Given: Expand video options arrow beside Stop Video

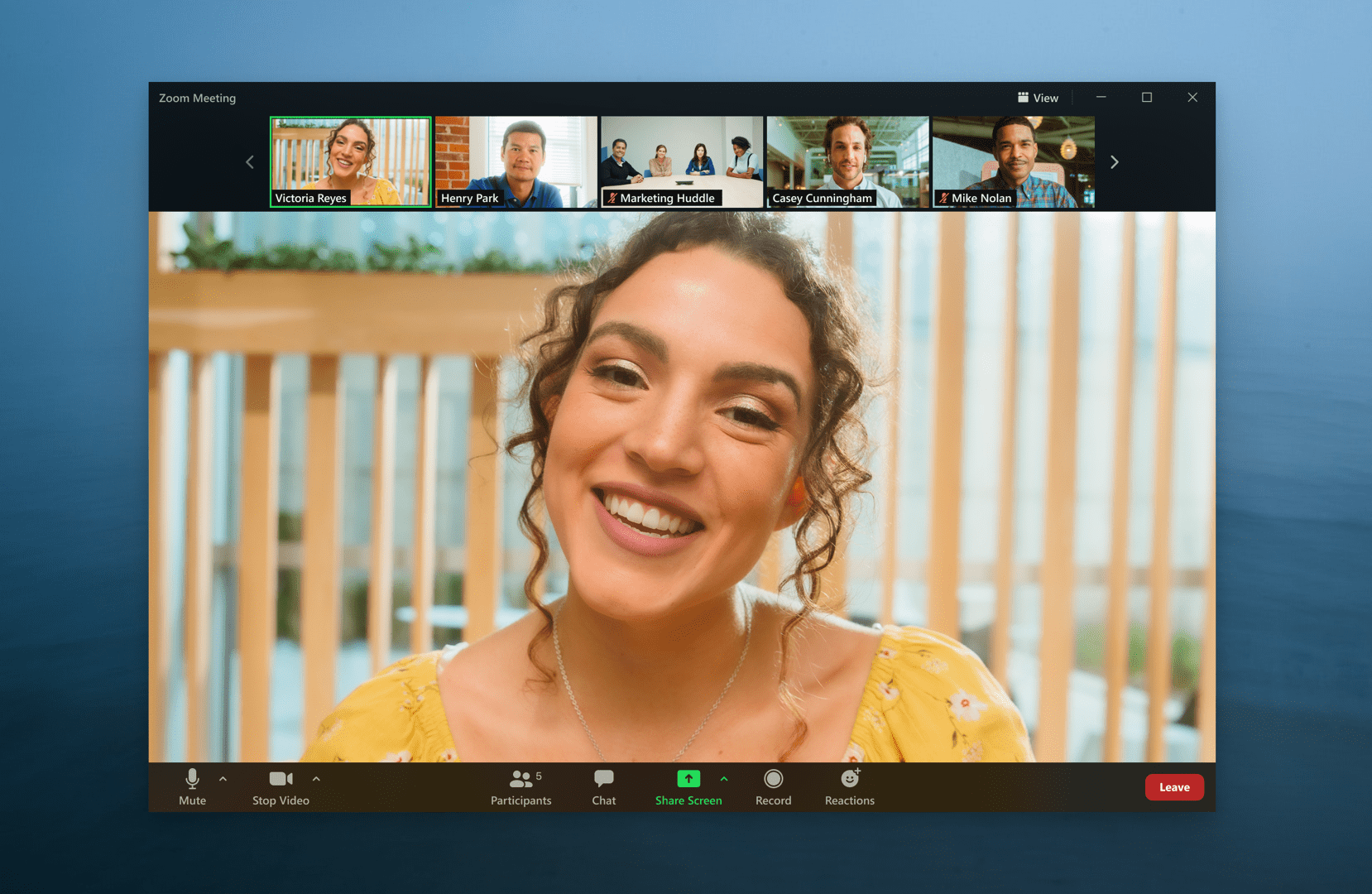Looking at the screenshot, I should (x=316, y=779).
